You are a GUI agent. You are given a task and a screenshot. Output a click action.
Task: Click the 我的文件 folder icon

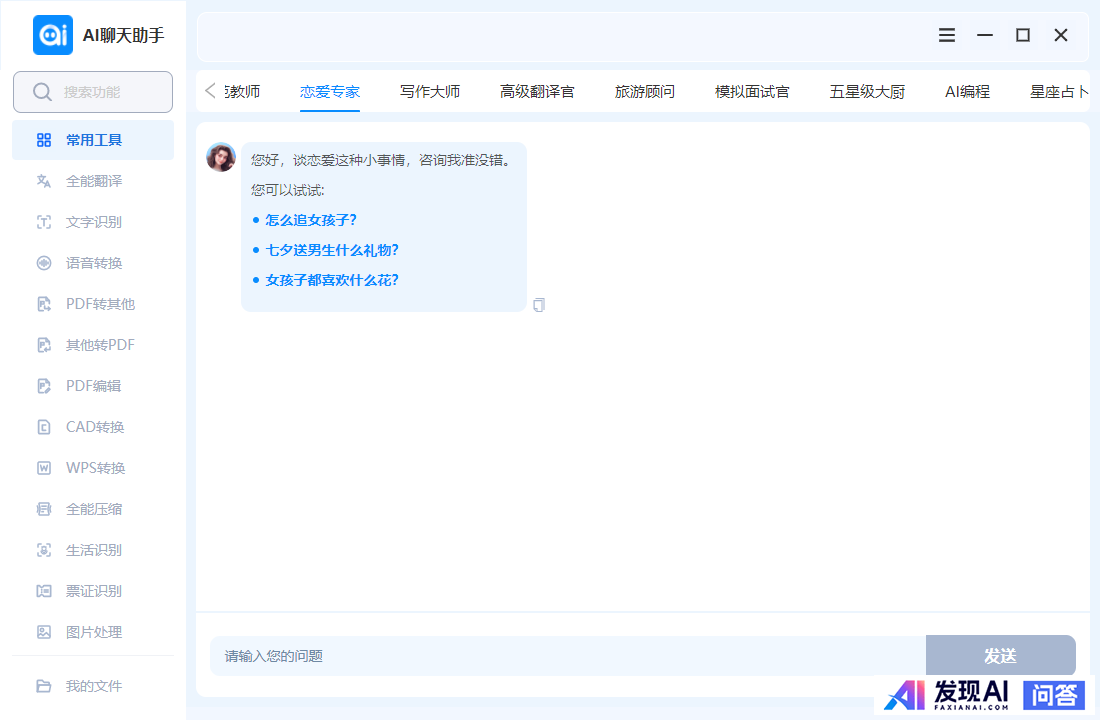tap(43, 686)
